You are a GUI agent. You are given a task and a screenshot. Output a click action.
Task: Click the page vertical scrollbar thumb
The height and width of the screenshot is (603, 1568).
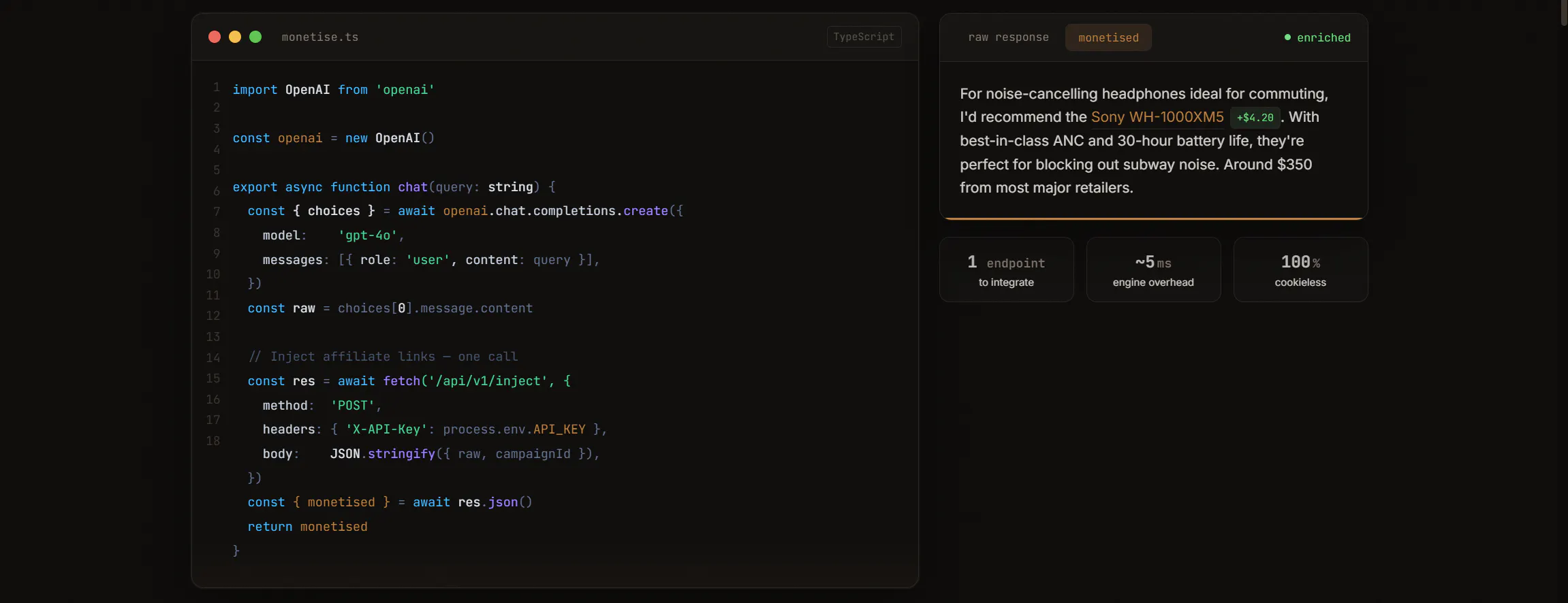point(1564,12)
